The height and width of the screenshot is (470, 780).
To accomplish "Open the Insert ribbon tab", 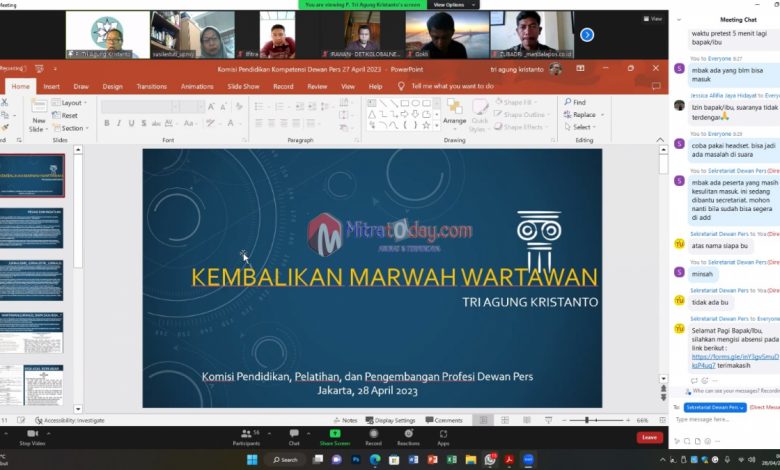I will pos(51,87).
